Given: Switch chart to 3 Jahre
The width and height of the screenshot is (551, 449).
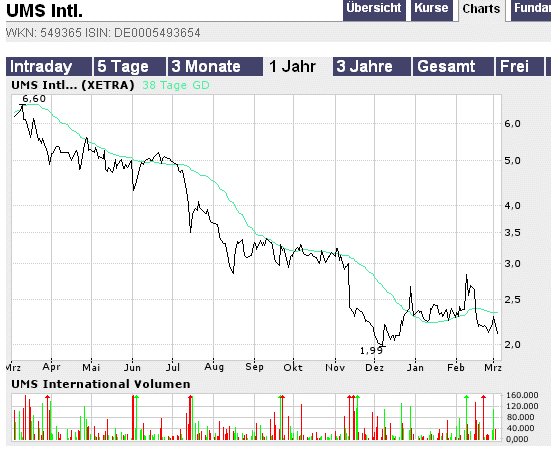Looking at the screenshot, I should (x=372, y=66).
